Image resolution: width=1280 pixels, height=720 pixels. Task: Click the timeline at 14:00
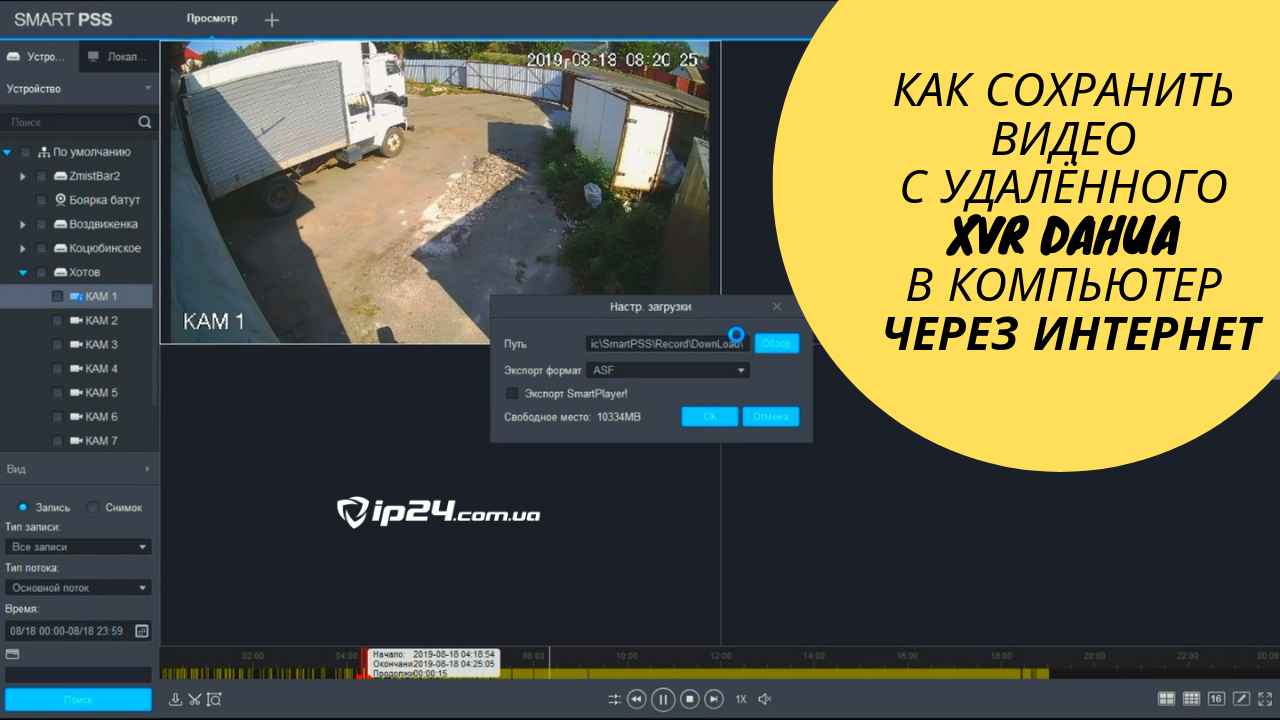tap(813, 673)
